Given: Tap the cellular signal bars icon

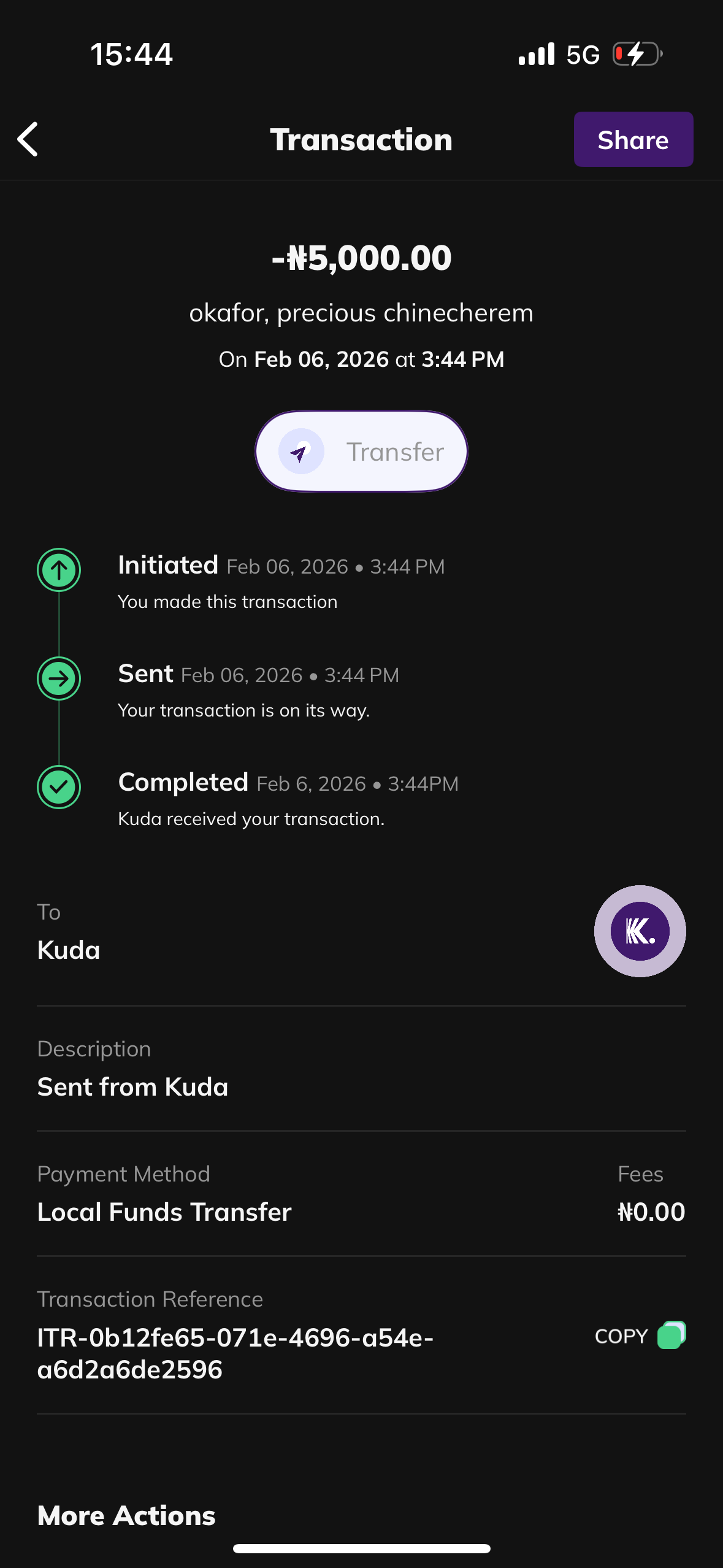Looking at the screenshot, I should point(537,54).
